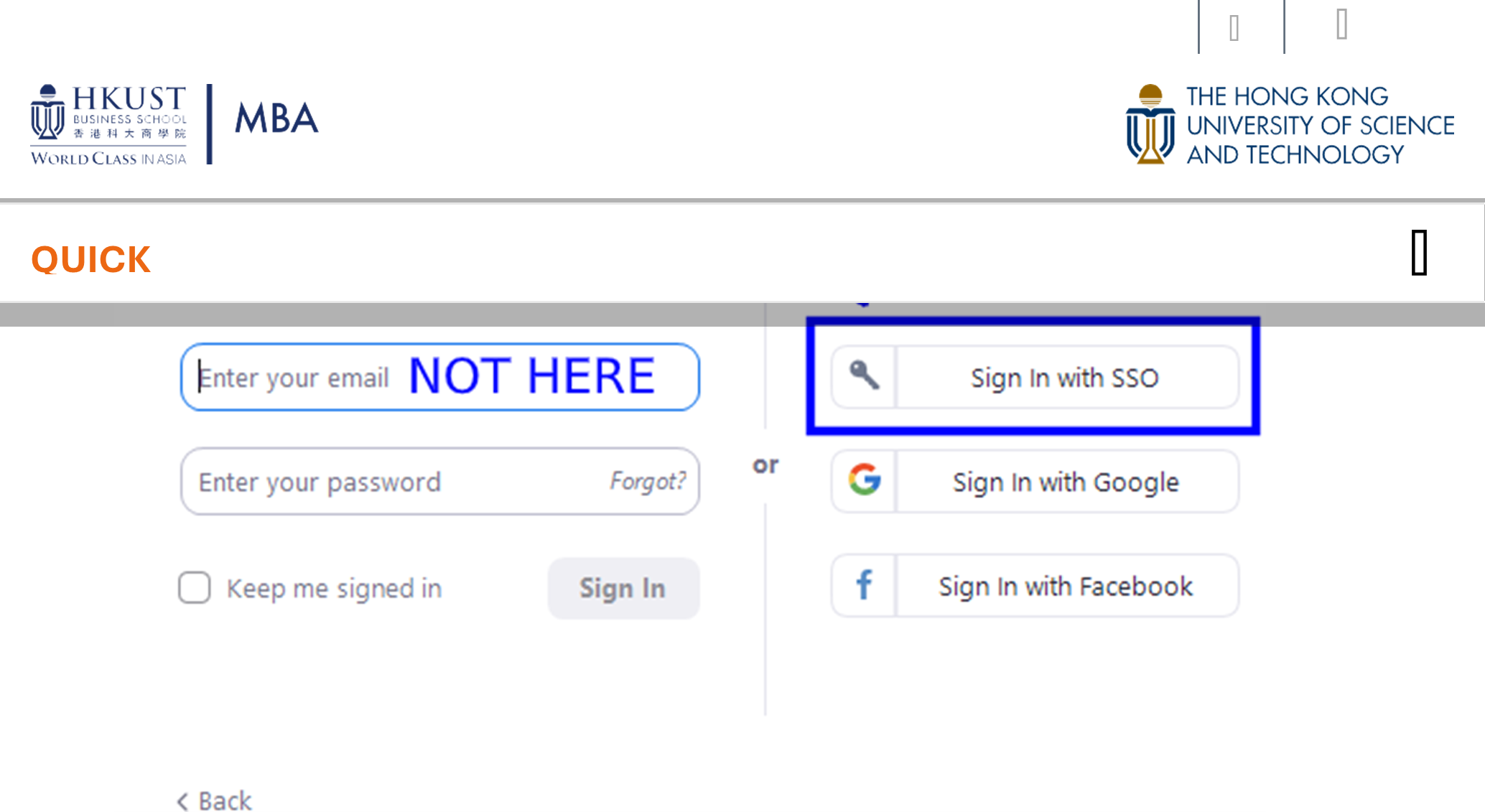
Task: Focus the Enter your email field
Action: tap(294, 378)
